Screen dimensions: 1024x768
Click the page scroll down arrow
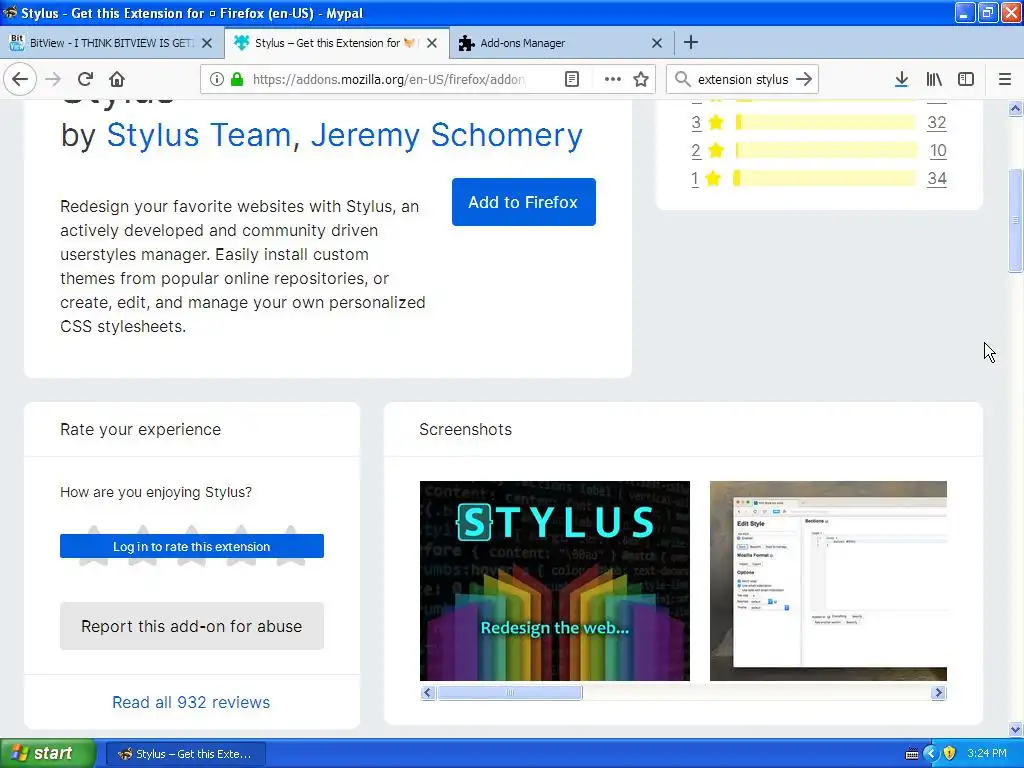[x=1015, y=729]
